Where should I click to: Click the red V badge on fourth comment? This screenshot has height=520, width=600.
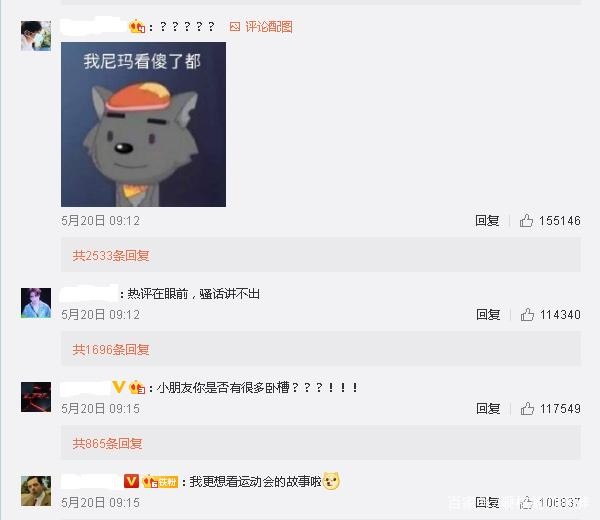(131, 481)
